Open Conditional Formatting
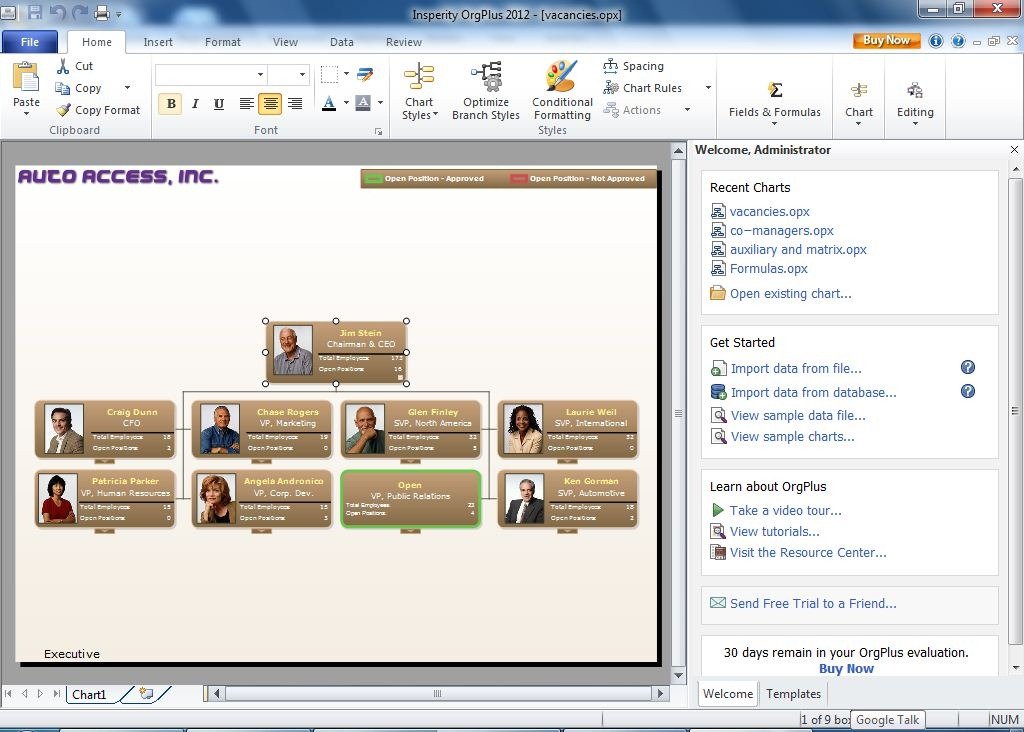Screen dimensions: 1024x732 (562, 91)
